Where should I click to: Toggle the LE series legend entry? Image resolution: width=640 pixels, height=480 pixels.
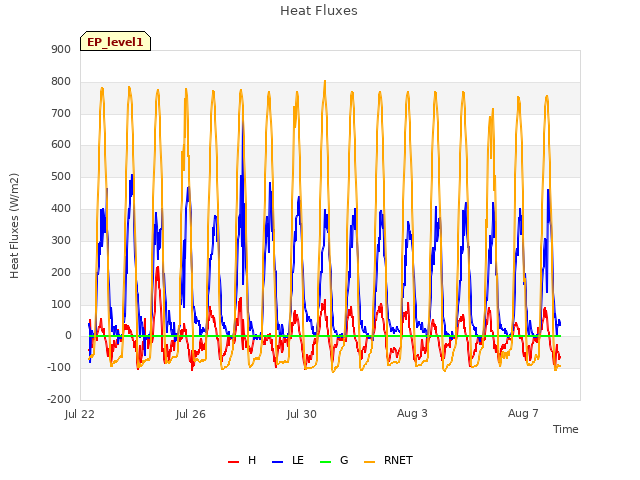(x=288, y=460)
